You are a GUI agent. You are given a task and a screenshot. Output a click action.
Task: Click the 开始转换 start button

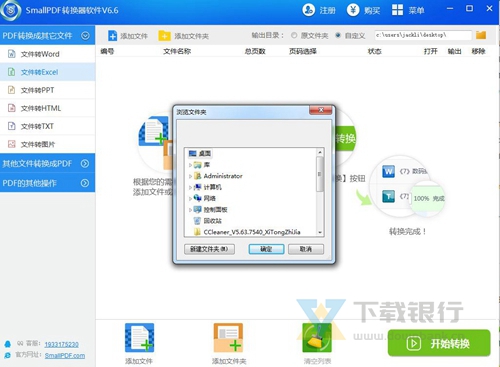click(x=439, y=343)
